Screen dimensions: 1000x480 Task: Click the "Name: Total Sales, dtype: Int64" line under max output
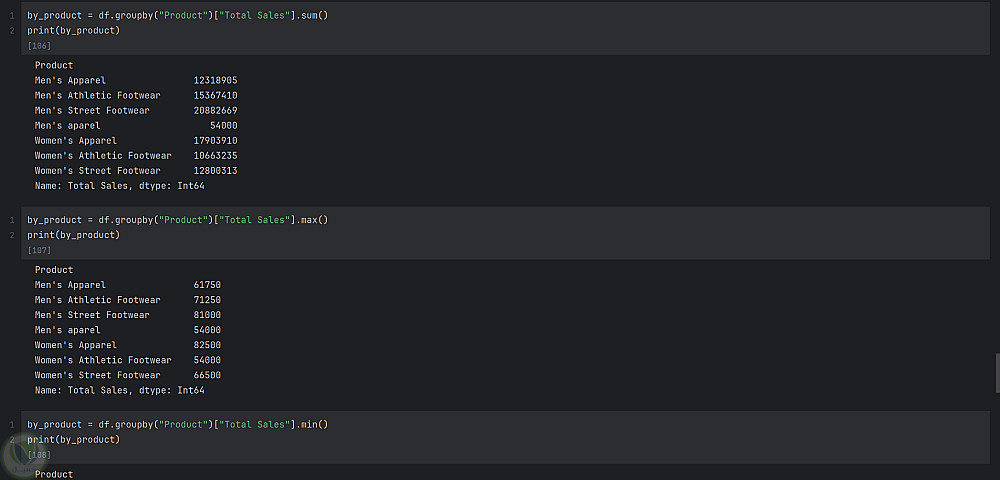119,390
